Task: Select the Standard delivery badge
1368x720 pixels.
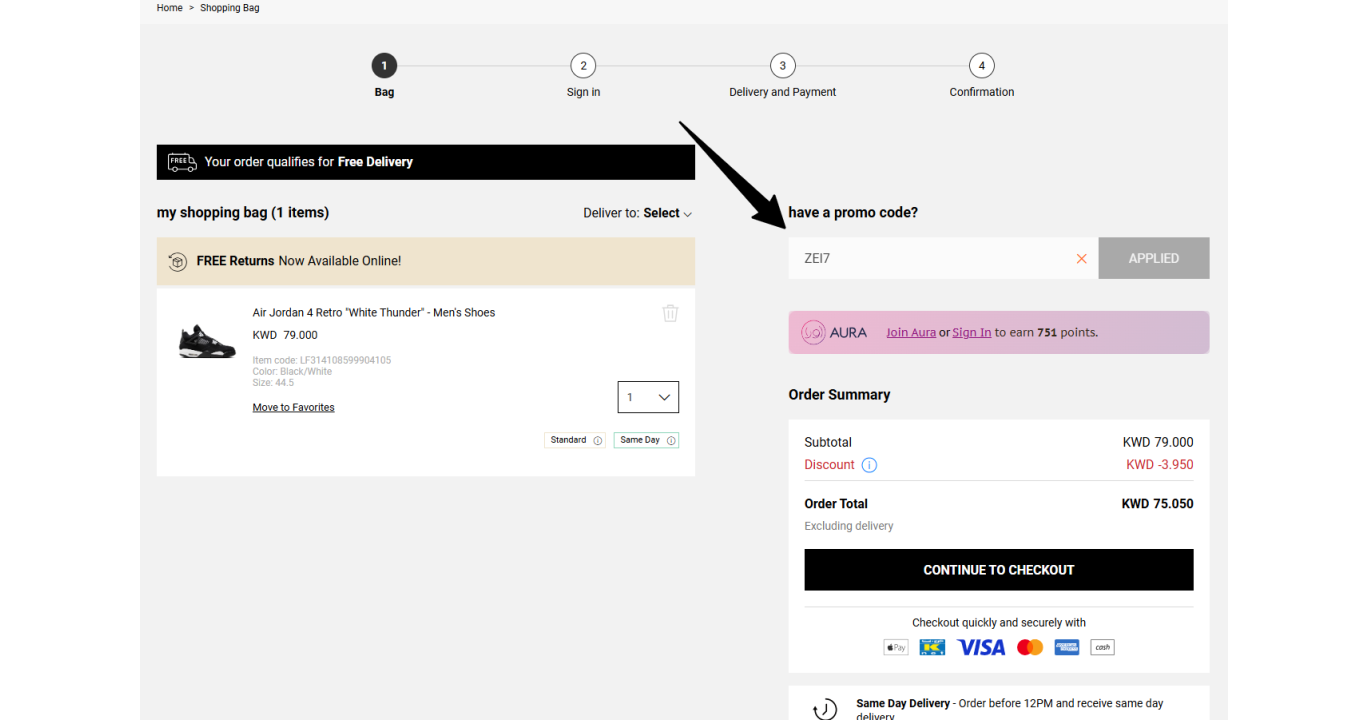Action: (x=575, y=440)
